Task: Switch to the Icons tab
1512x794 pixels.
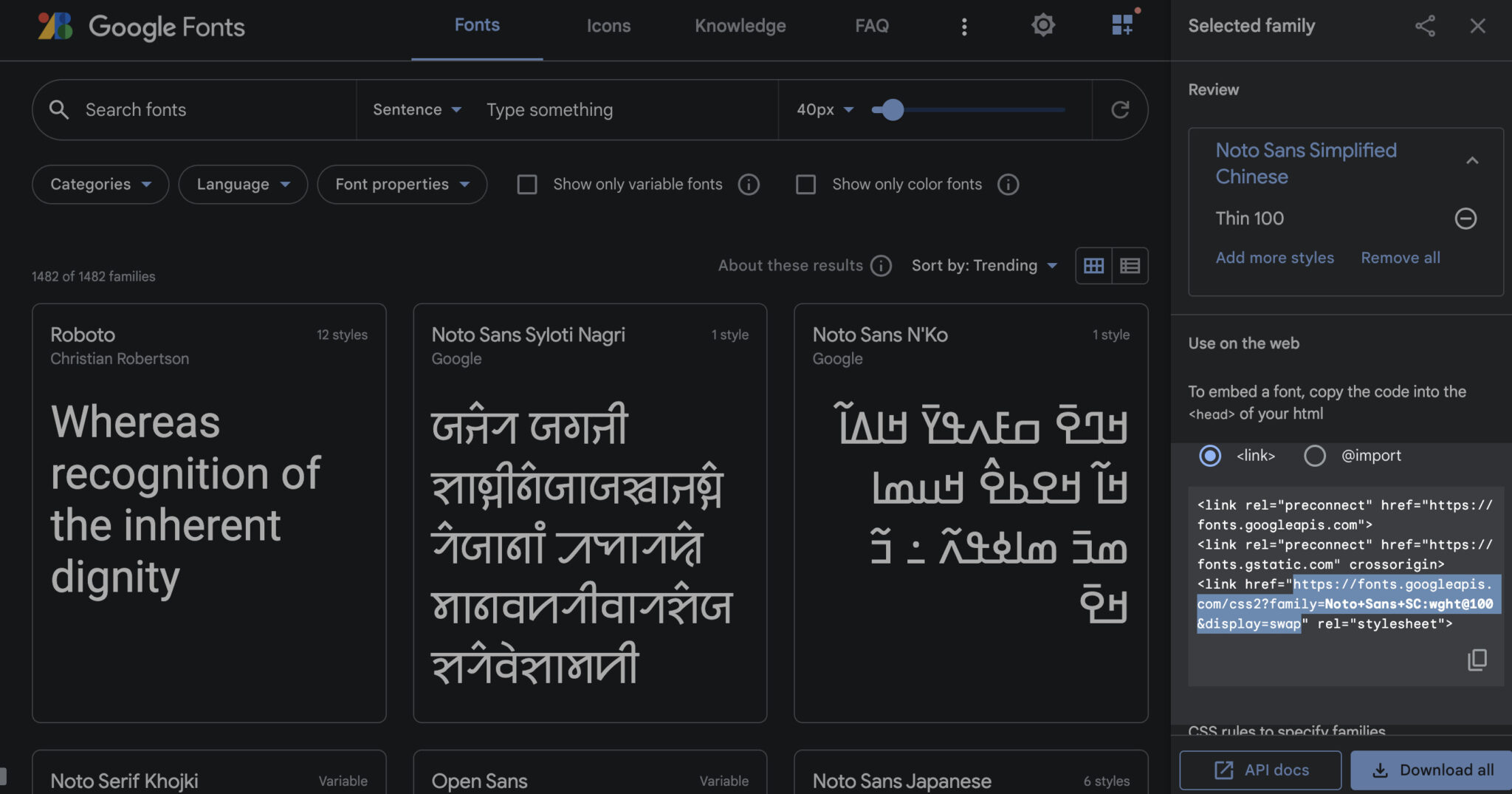Action: (x=608, y=26)
